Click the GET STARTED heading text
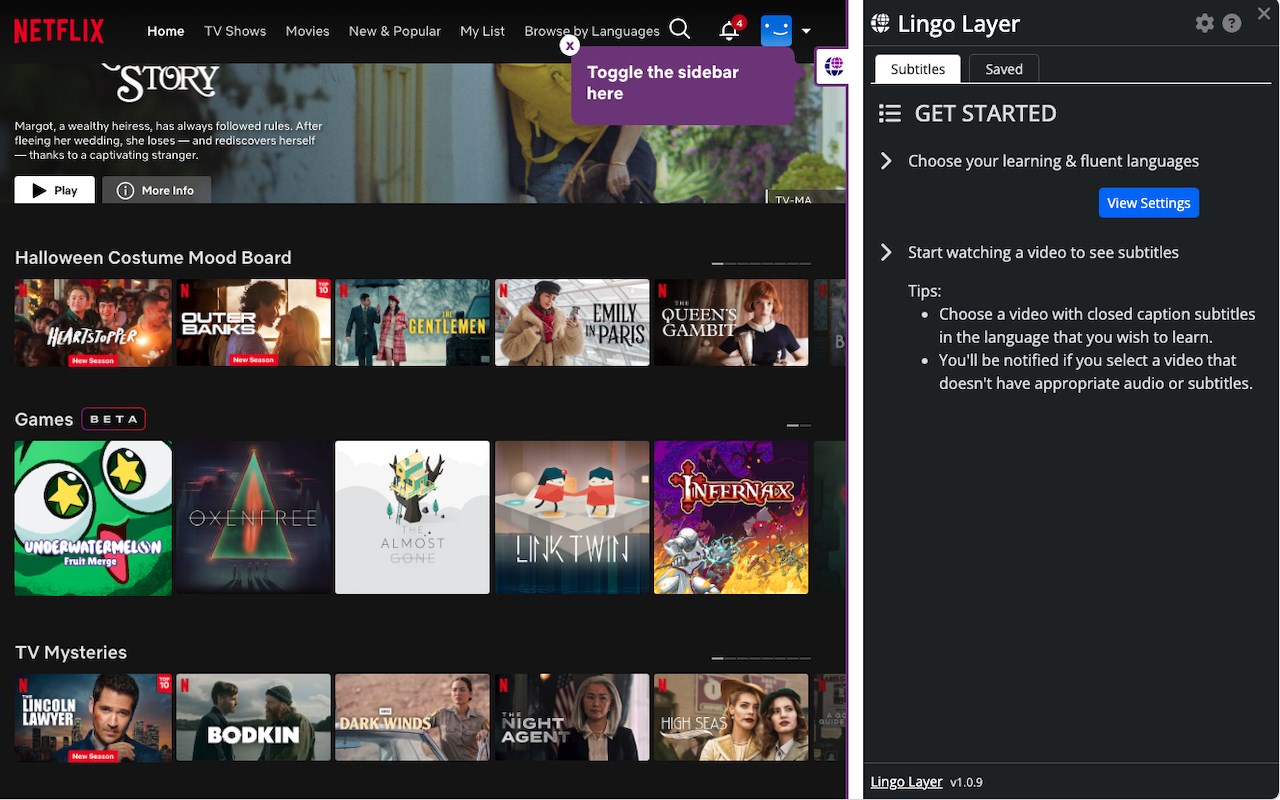 click(x=985, y=113)
